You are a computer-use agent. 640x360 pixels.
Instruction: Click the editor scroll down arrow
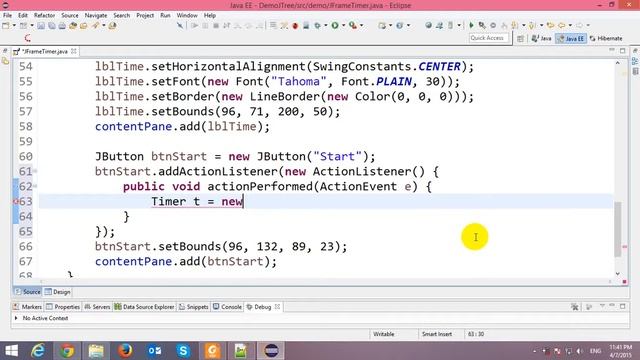(618, 274)
